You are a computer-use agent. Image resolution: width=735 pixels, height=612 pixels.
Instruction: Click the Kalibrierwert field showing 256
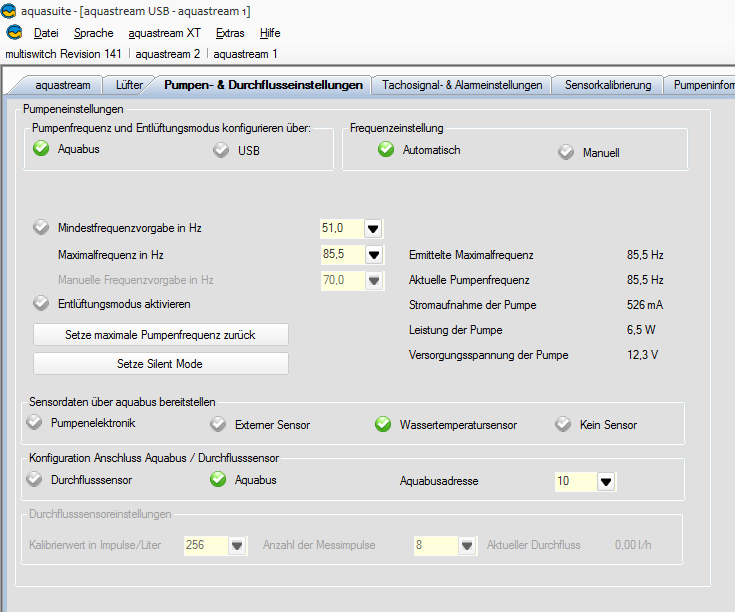click(206, 545)
